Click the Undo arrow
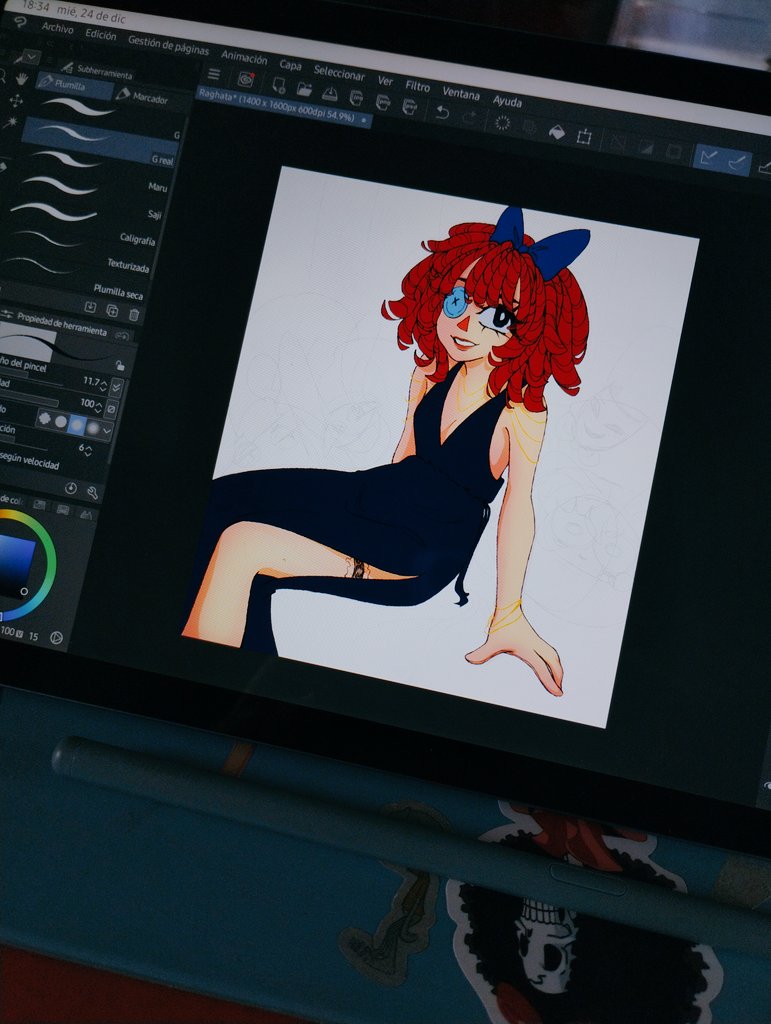Viewport: 771px width, 1024px height. coord(442,112)
